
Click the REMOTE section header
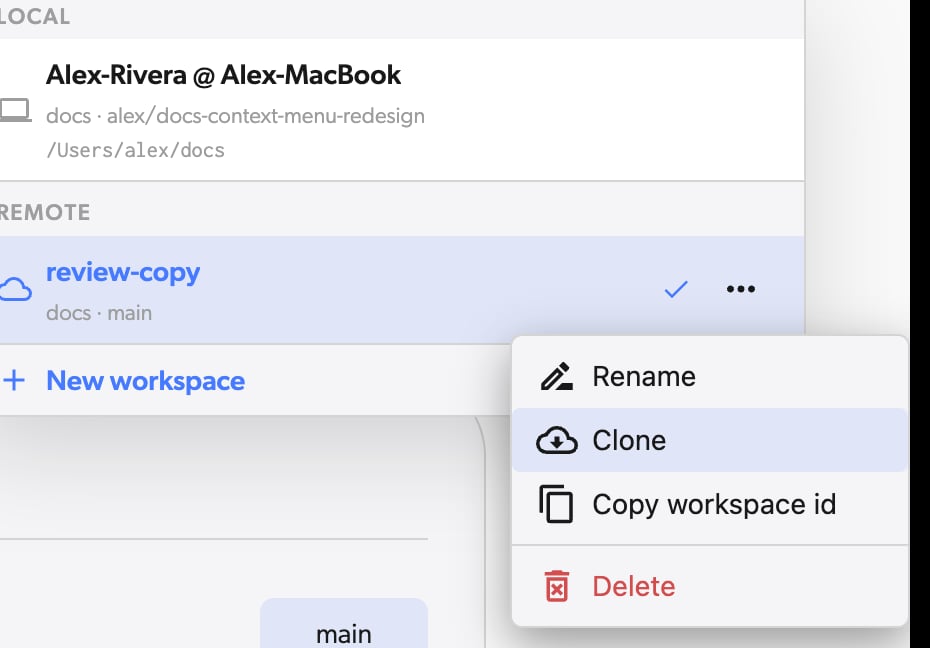[x=45, y=213]
